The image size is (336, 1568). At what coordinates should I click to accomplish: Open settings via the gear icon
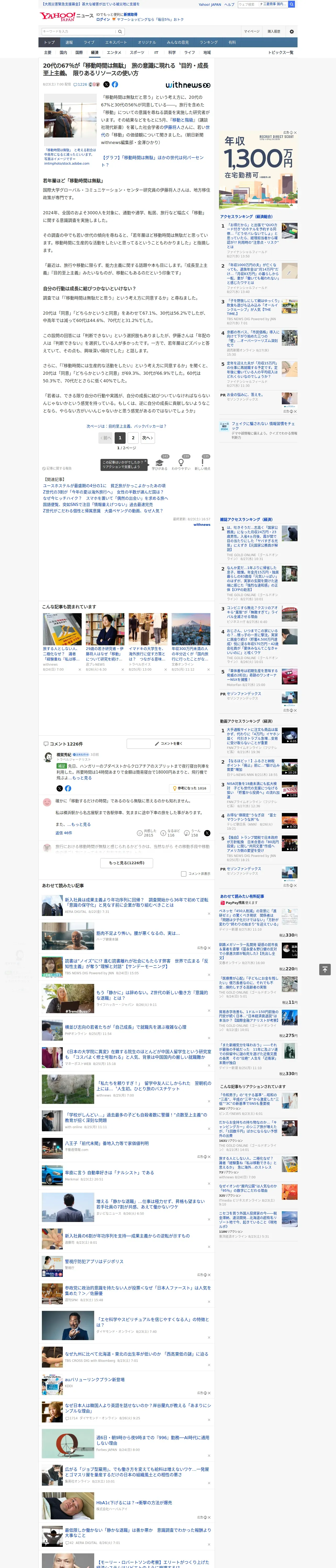coord(291,32)
